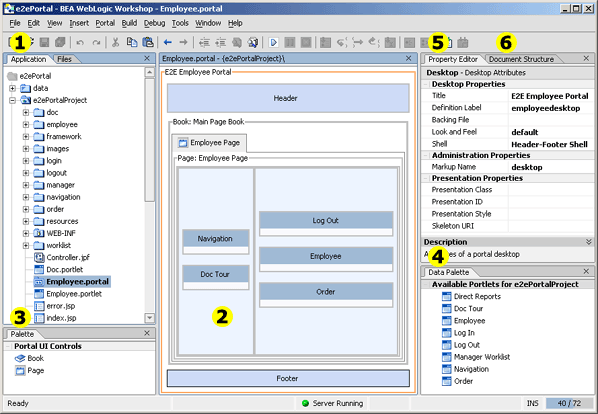Select the Employee Page tab in the book
598x414 pixels.
[209, 143]
